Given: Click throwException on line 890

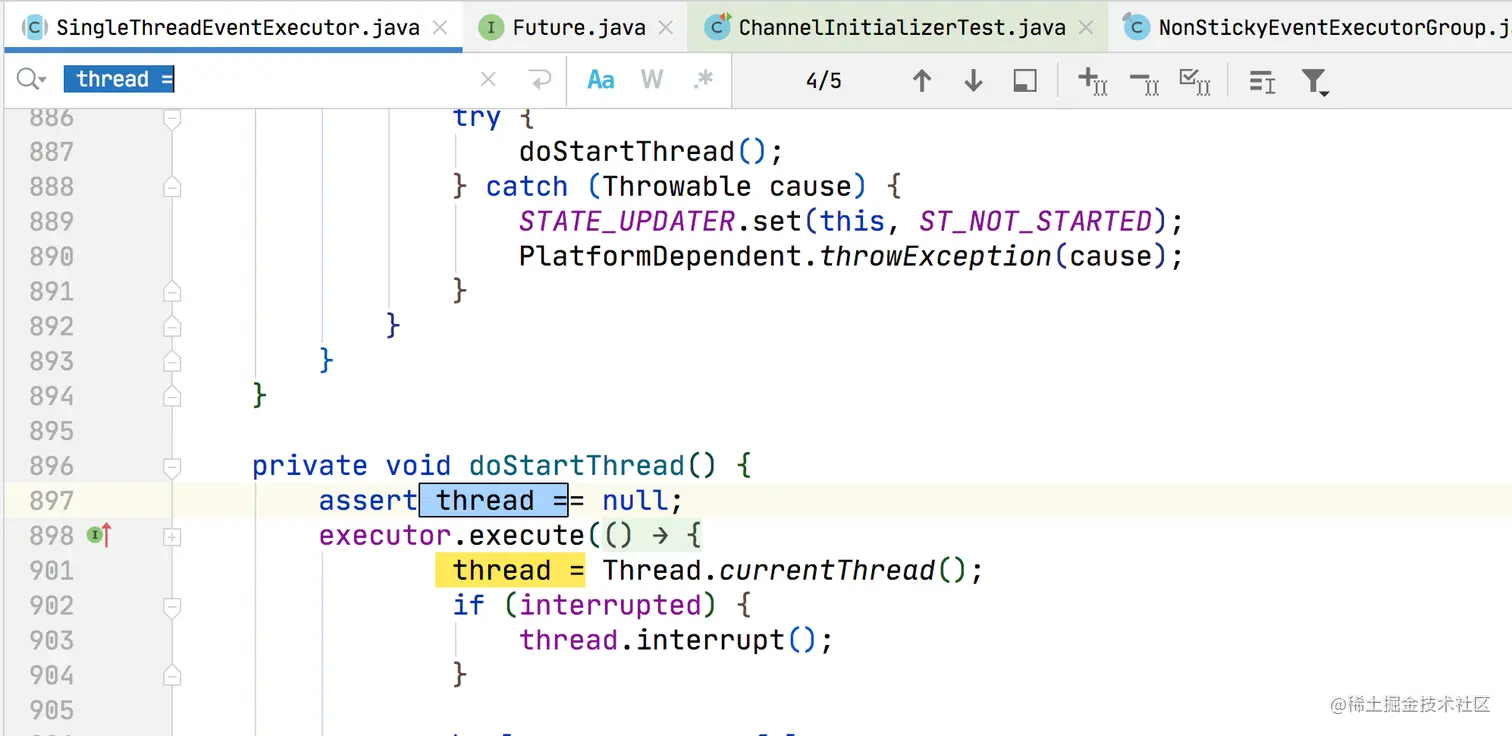Looking at the screenshot, I should [x=935, y=257].
